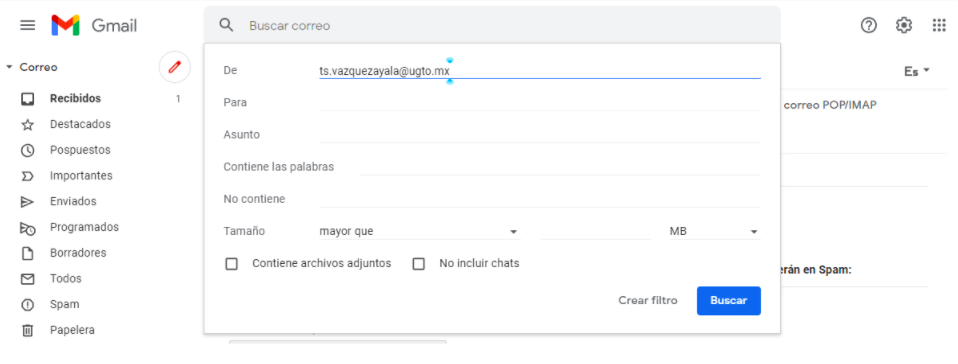Click the De field with email address

[x=539, y=71]
